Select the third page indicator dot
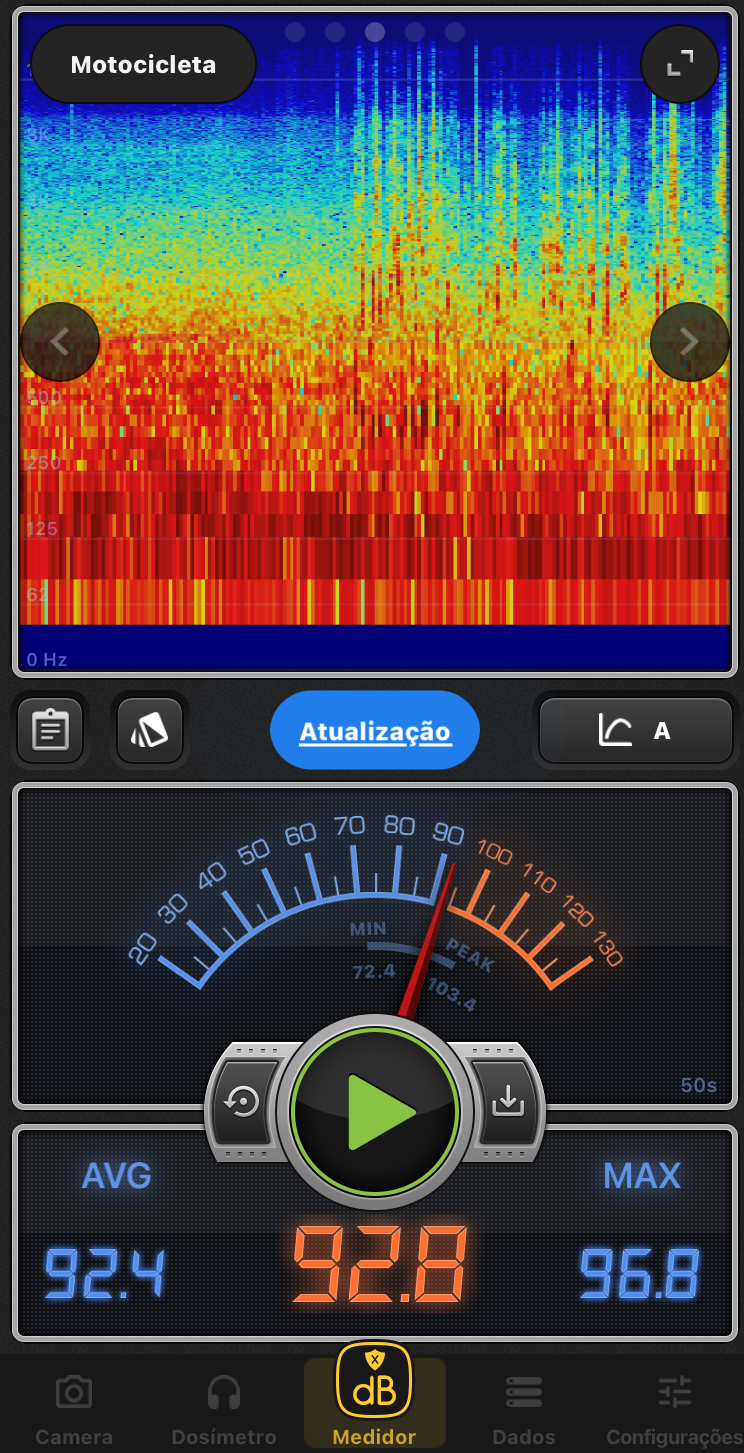 [375, 32]
